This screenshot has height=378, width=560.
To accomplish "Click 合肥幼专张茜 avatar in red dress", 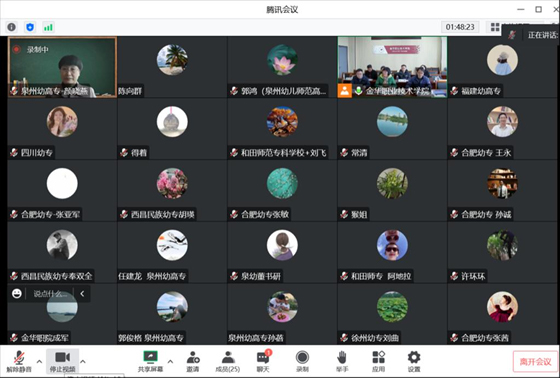I will point(502,307).
